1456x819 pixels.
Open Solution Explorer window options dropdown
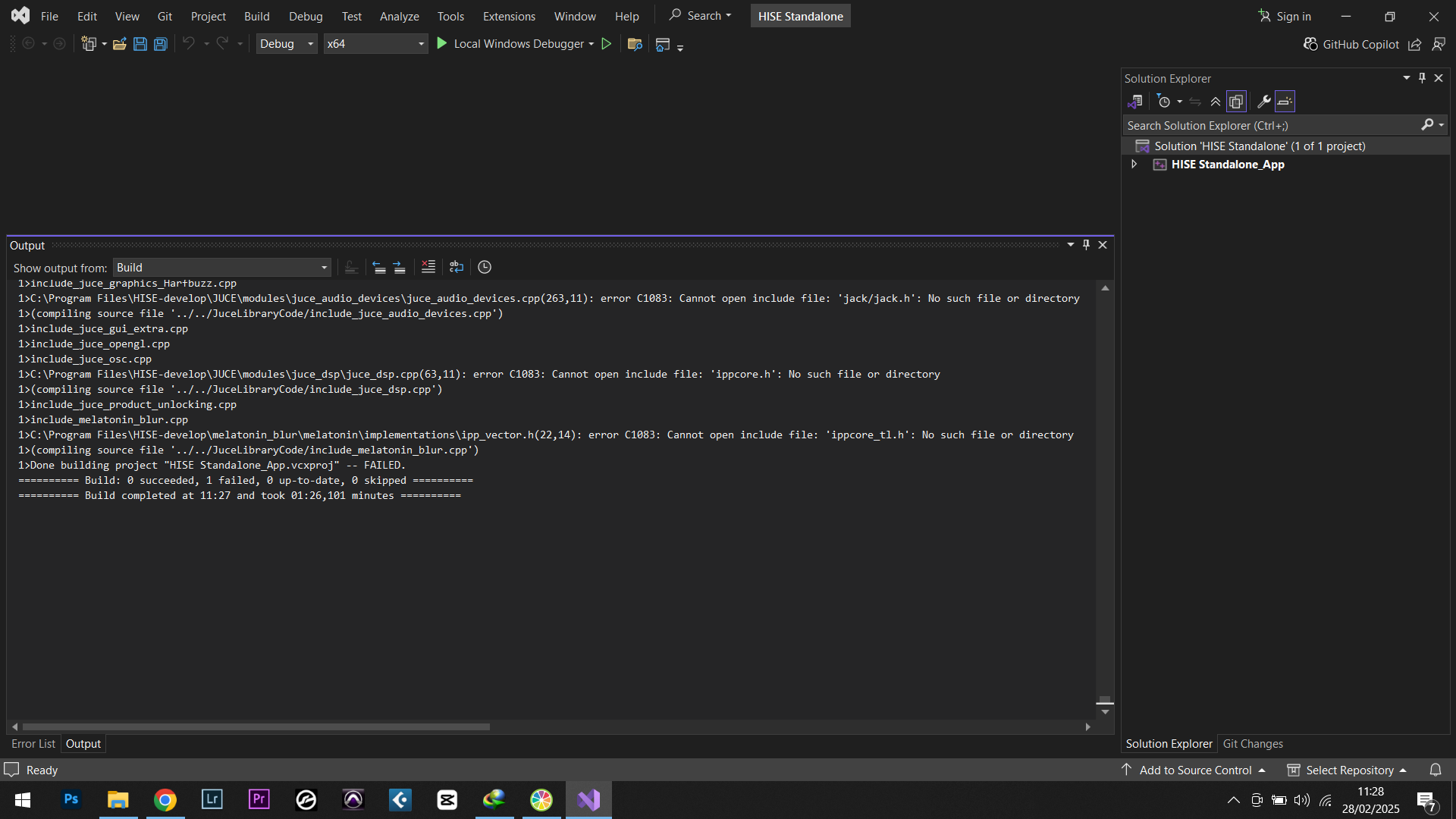pos(1406,78)
